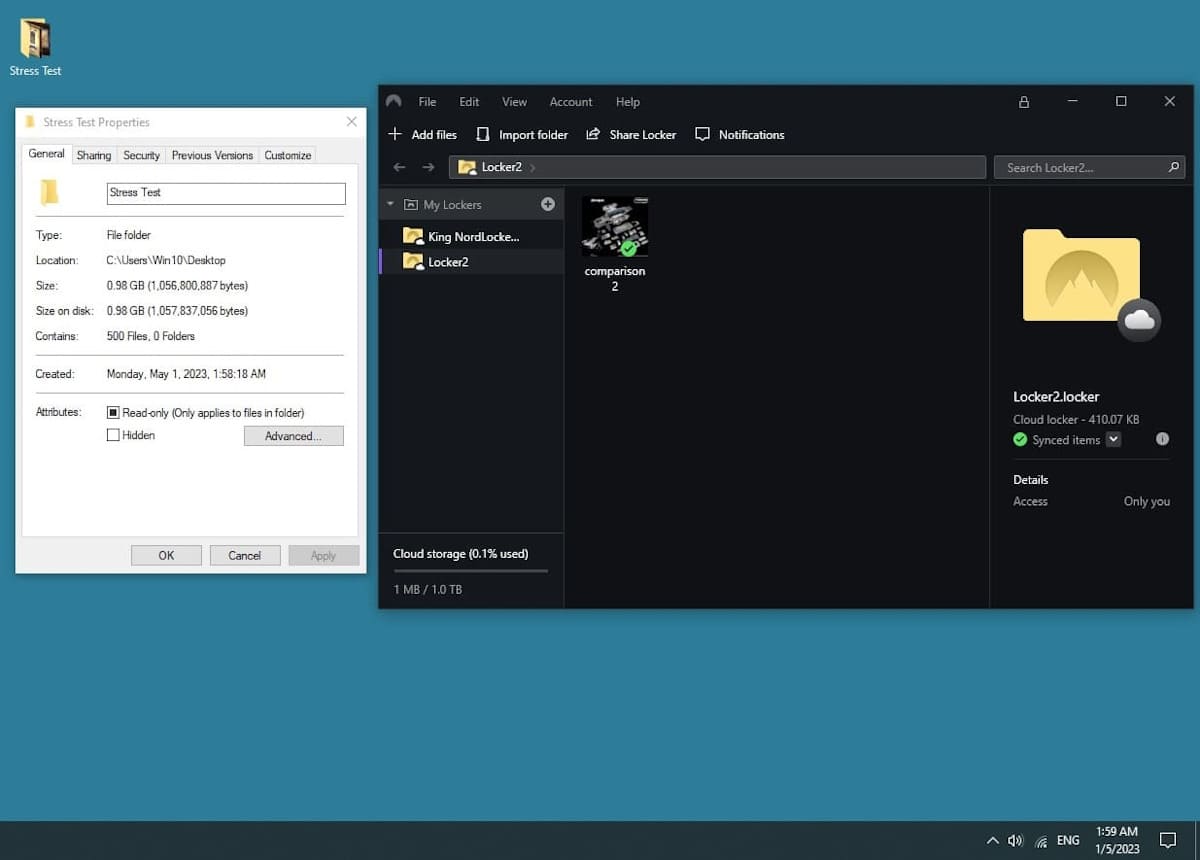Open the File menu
Screen dimensions: 1200x860
click(427, 102)
